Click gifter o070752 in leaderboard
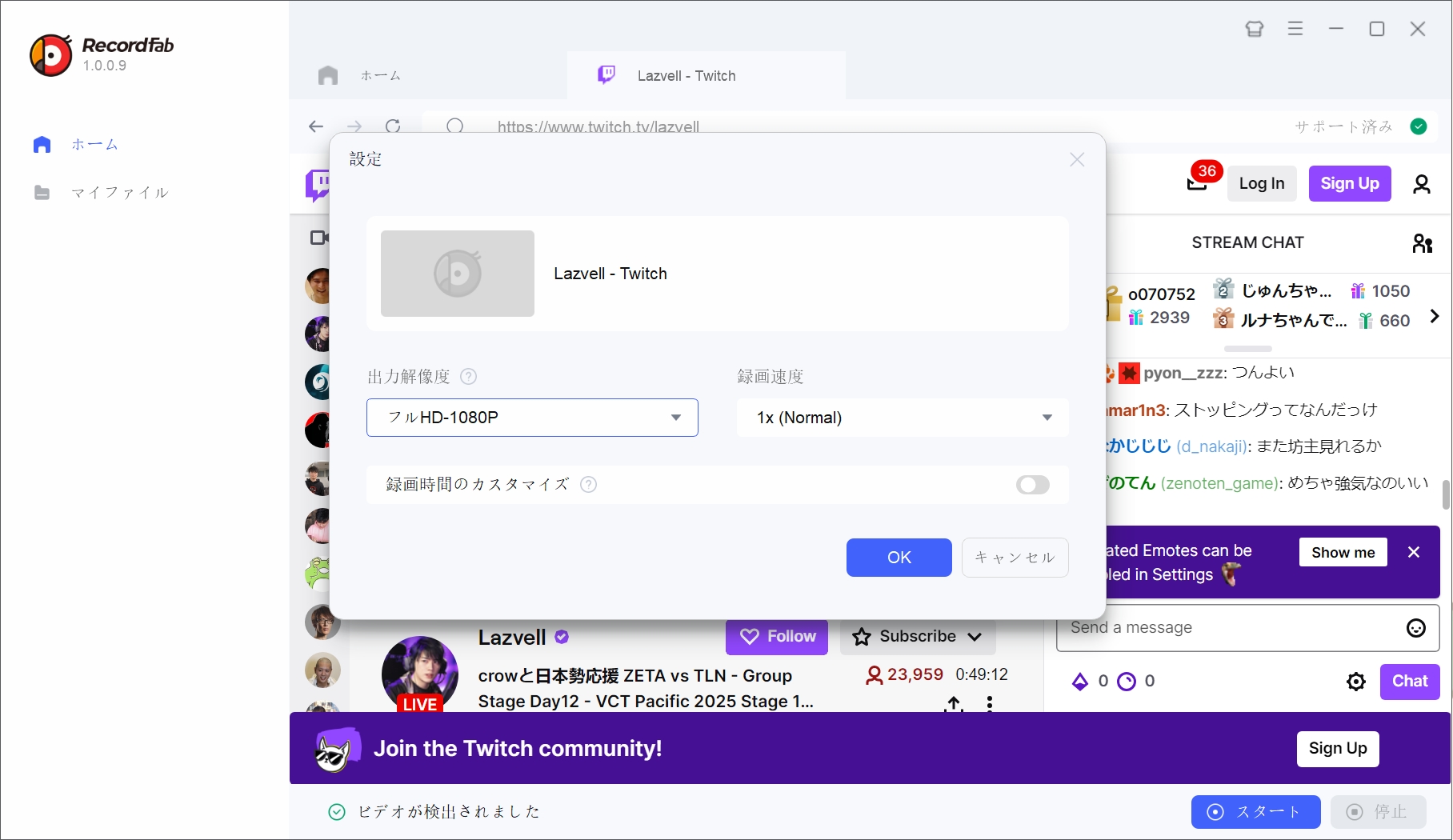The image size is (1453, 840). (1162, 294)
